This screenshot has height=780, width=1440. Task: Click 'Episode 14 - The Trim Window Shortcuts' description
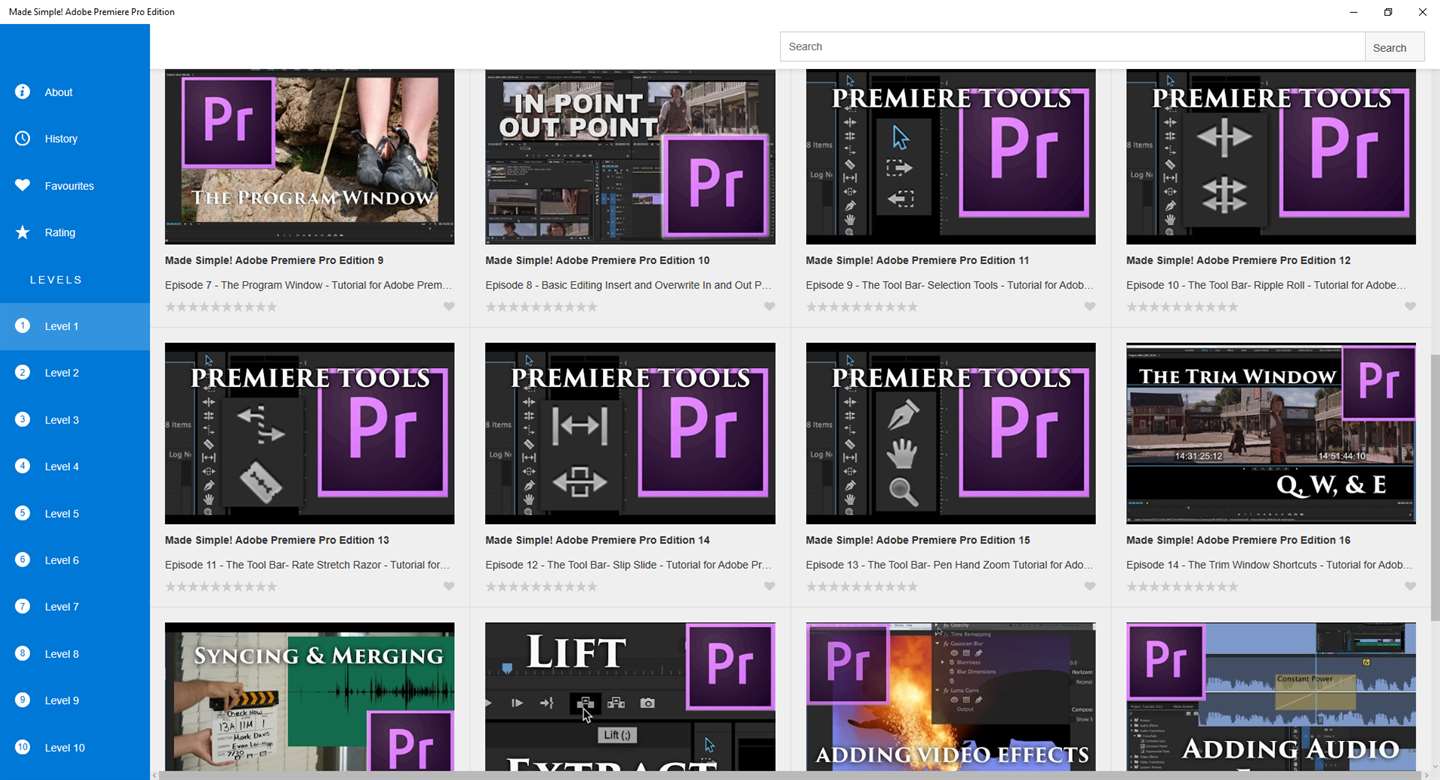(x=1270, y=565)
